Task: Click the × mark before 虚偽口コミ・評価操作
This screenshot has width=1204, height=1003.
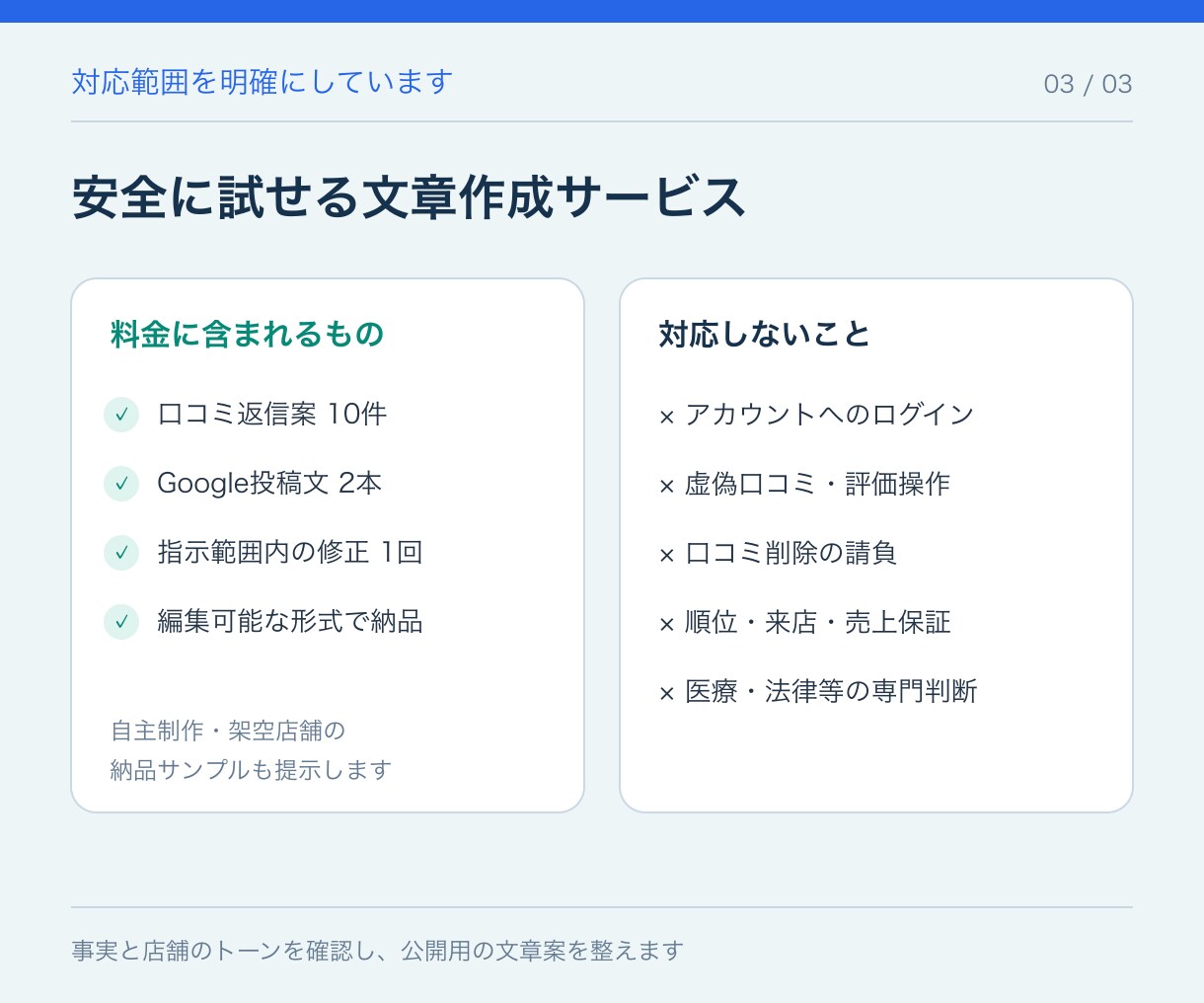Action: click(667, 487)
